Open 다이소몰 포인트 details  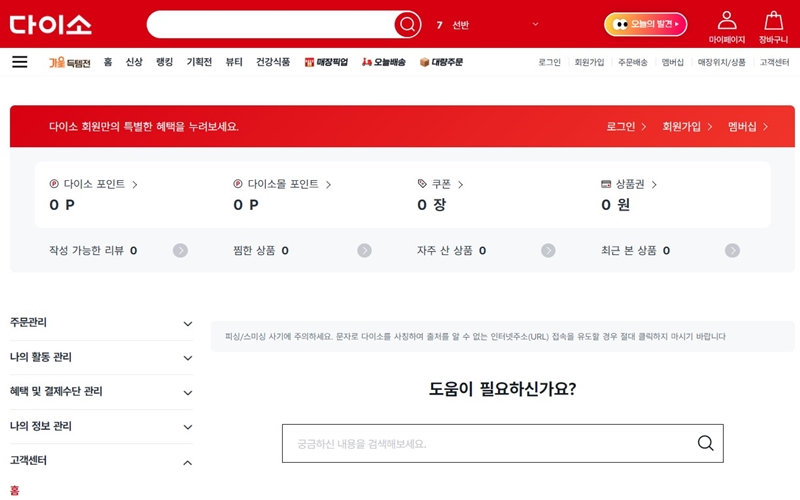tap(282, 184)
